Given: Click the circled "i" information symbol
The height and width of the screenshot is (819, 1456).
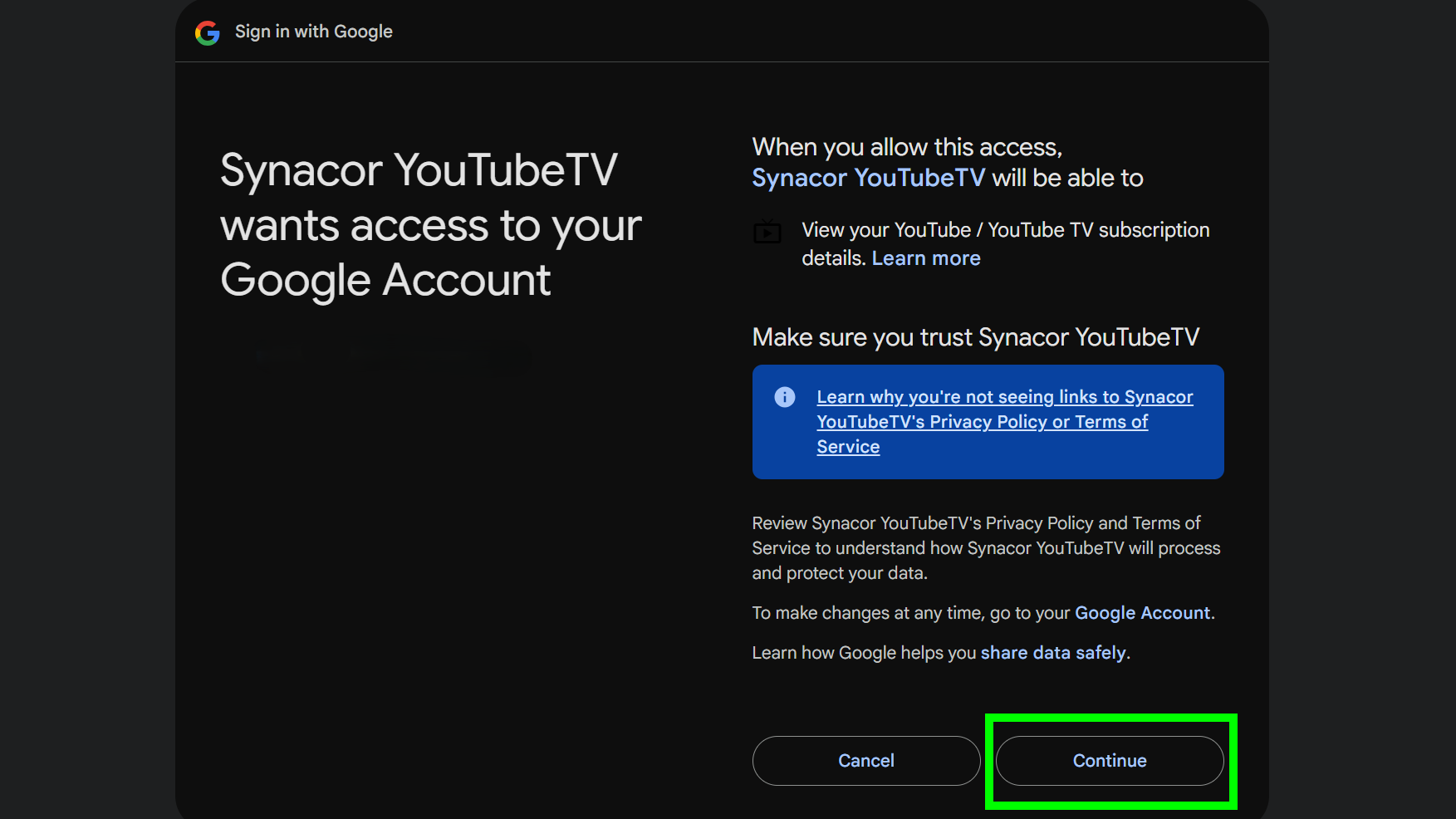Looking at the screenshot, I should pyautogui.click(x=784, y=397).
